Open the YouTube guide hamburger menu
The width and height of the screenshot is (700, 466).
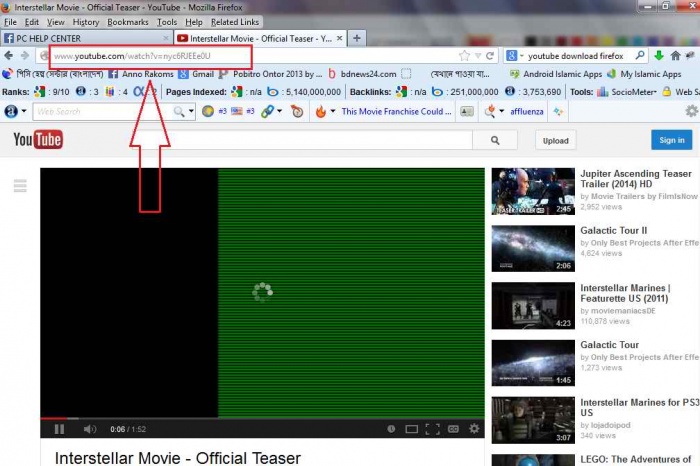point(20,185)
